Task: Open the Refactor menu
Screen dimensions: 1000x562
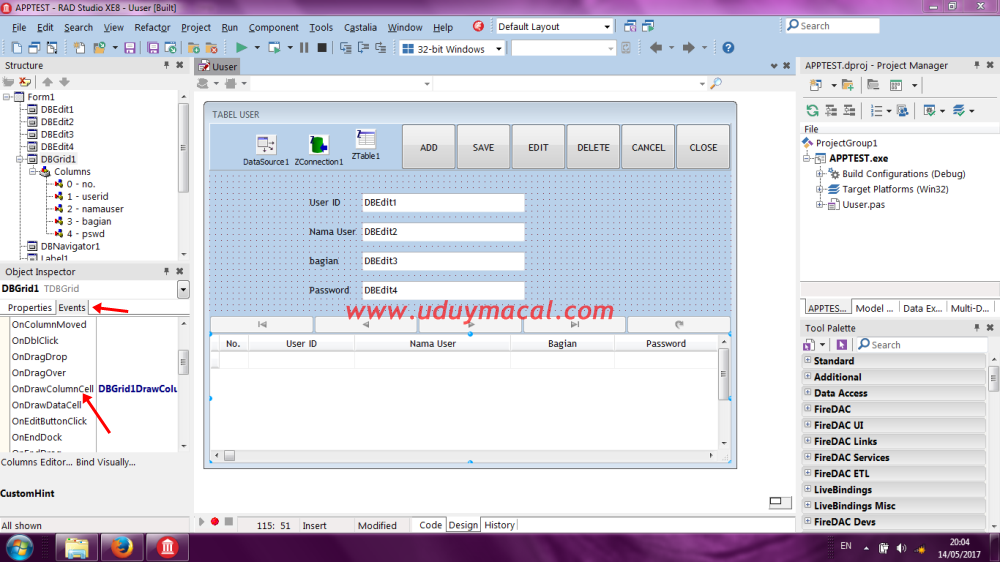Action: (x=152, y=27)
